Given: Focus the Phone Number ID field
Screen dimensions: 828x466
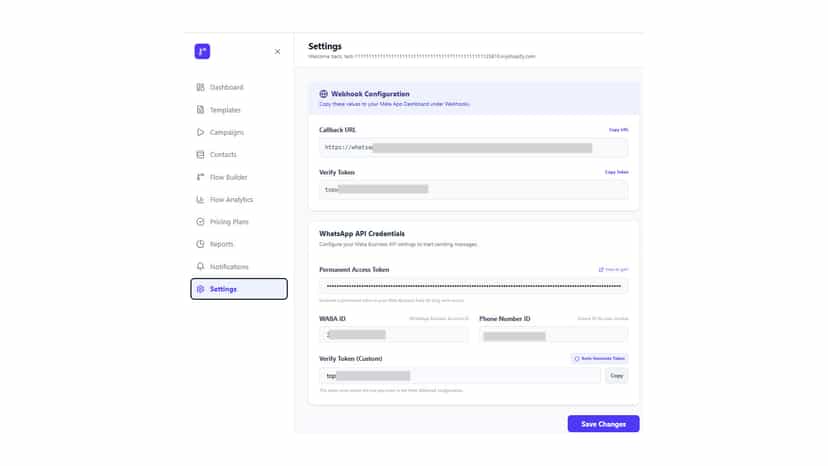Looking at the screenshot, I should 553,334.
